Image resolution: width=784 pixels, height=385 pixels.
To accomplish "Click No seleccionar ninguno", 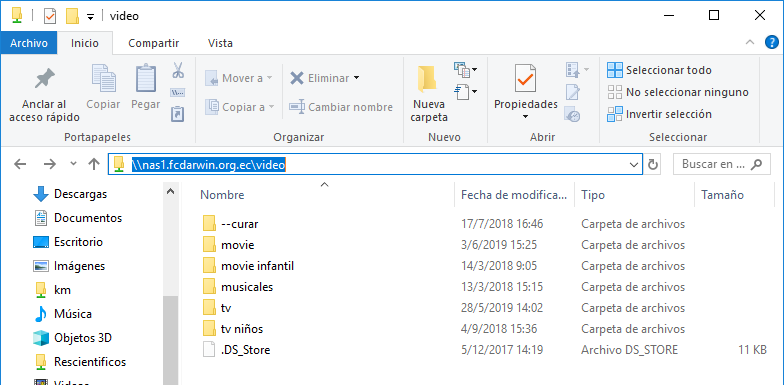I will (678, 92).
